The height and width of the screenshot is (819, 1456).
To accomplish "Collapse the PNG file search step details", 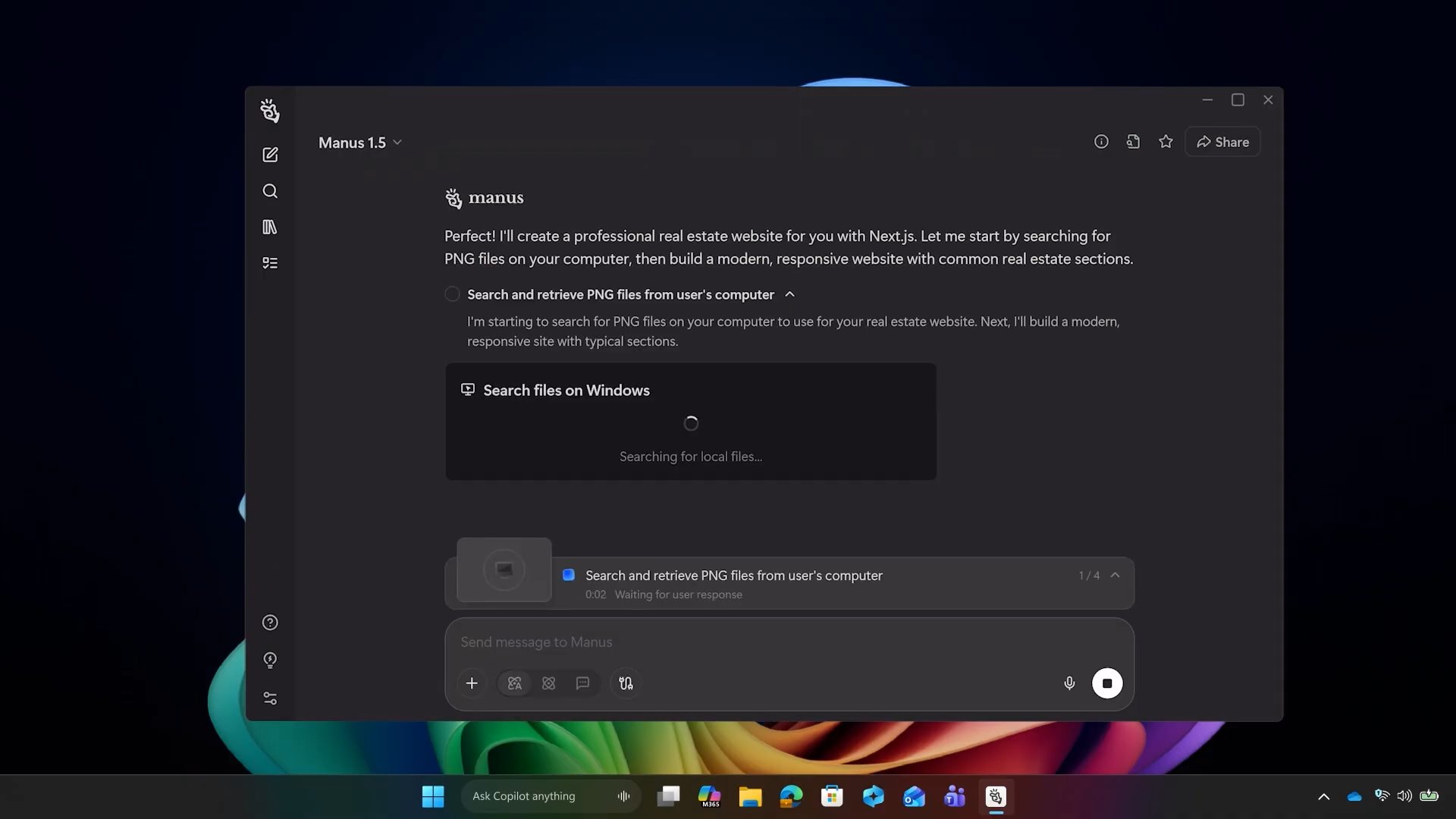I will point(789,294).
